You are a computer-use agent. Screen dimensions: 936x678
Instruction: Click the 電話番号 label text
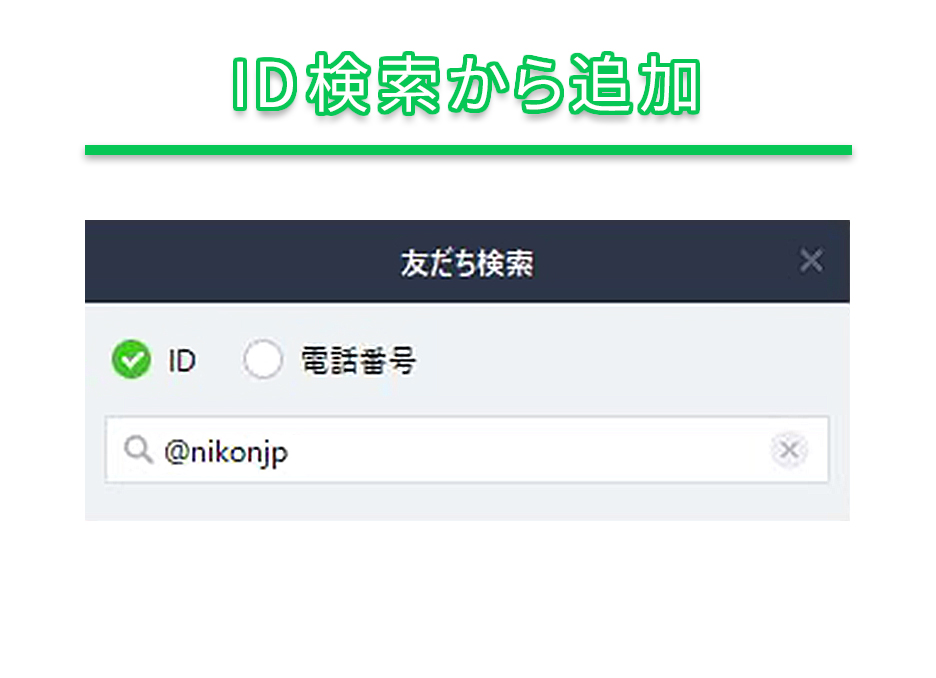pos(358,360)
